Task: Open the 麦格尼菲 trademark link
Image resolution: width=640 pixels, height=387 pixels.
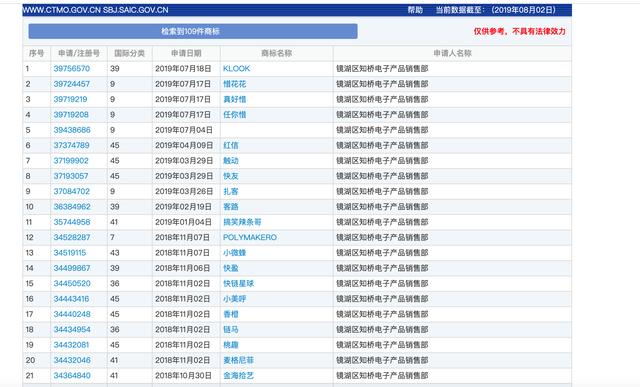Action: [238, 360]
